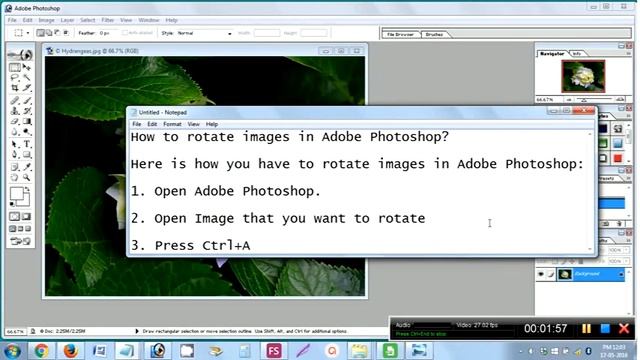Switch to Standard edit mode
This screenshot has height=360, width=640.
pos(15,216)
